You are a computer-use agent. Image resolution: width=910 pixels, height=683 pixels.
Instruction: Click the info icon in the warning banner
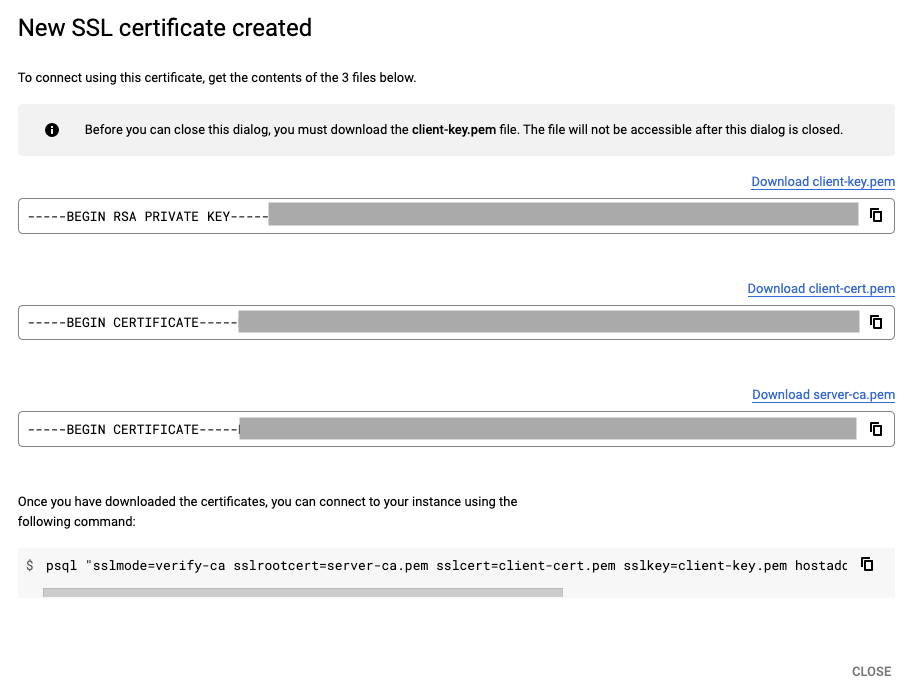pos(51,129)
